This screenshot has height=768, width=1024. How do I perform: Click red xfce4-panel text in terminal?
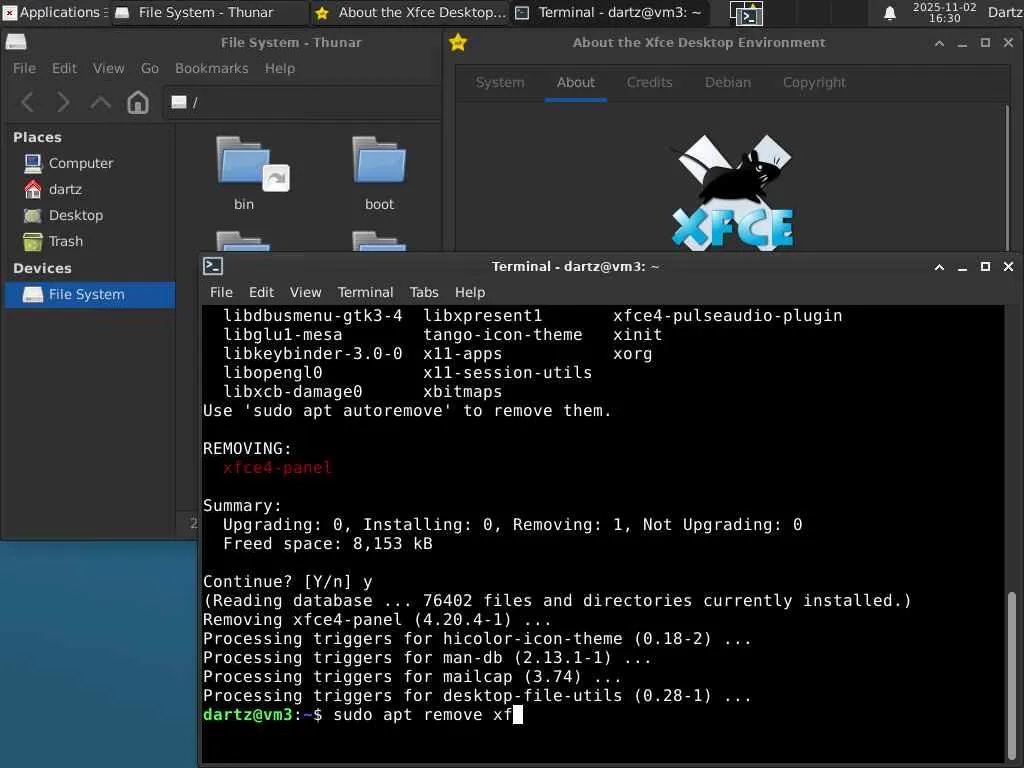click(277, 468)
